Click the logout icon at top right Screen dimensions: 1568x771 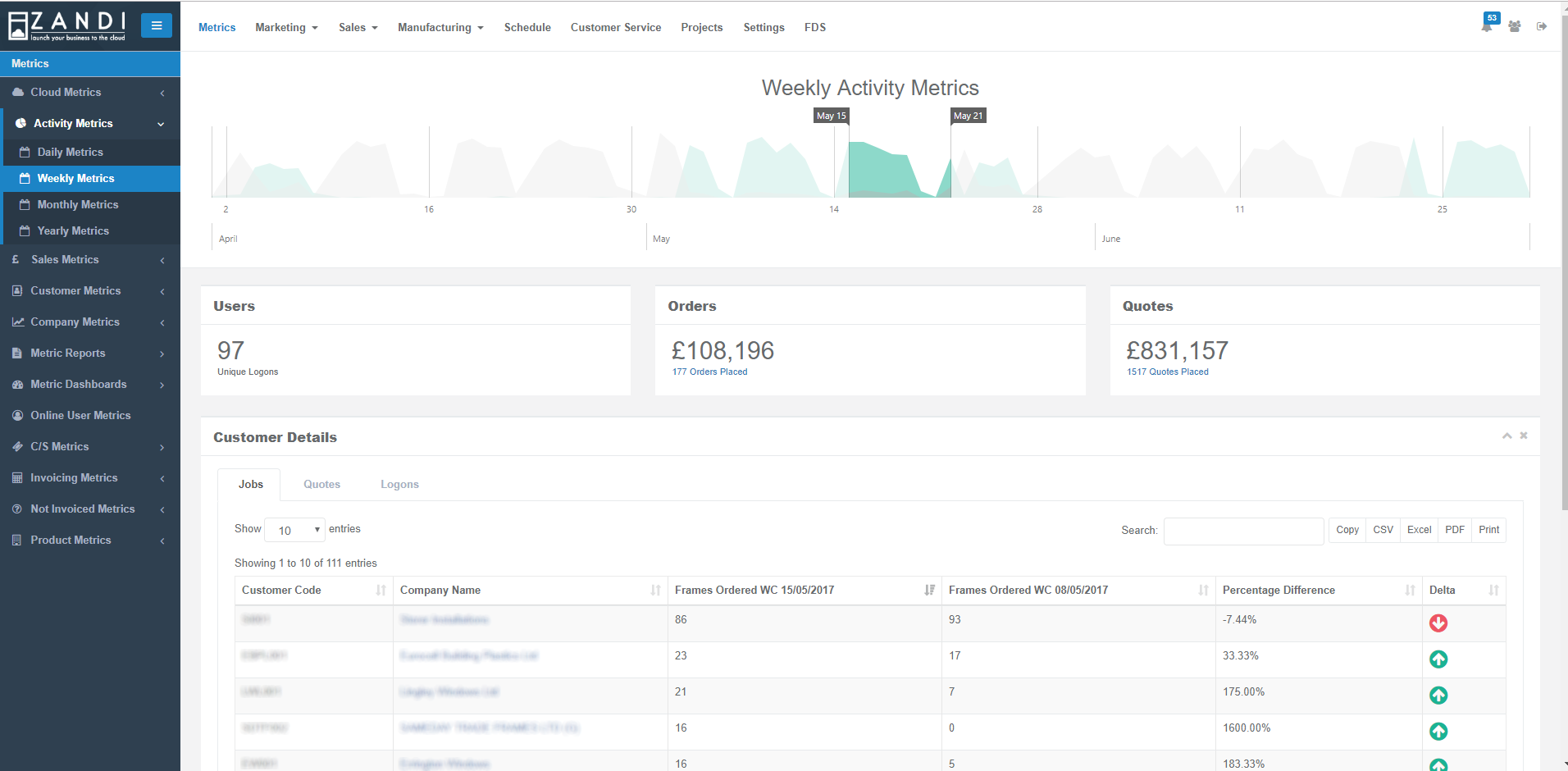click(1543, 26)
